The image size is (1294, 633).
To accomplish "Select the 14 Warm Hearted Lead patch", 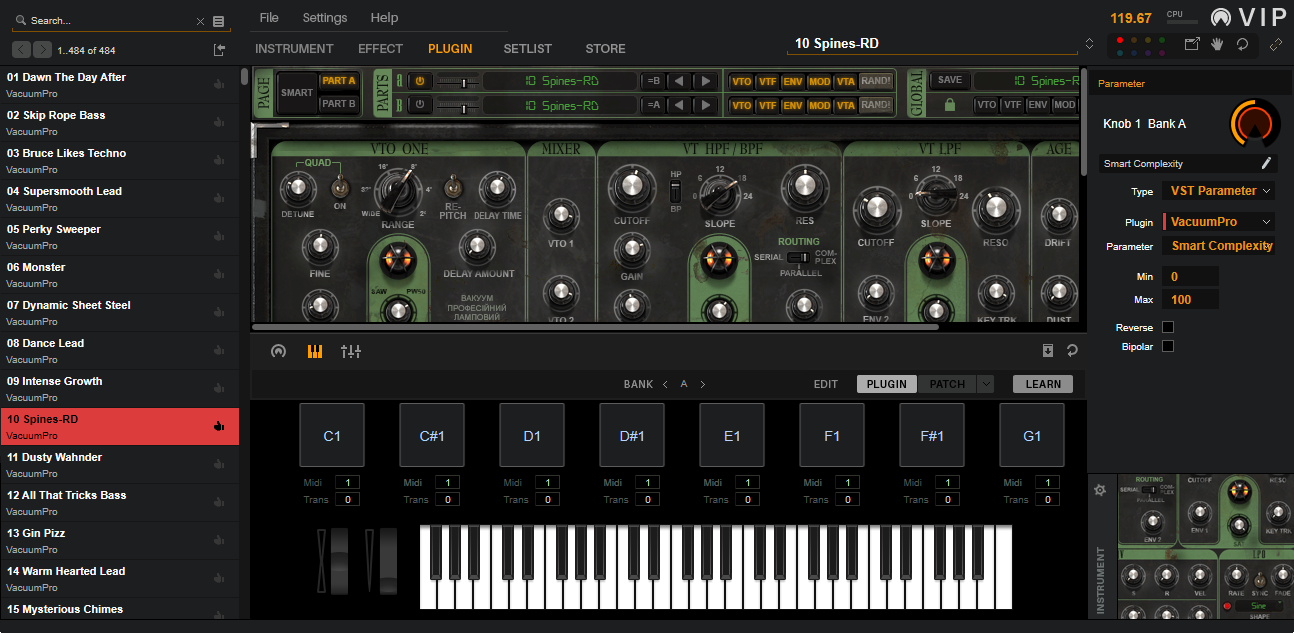I will coord(120,579).
